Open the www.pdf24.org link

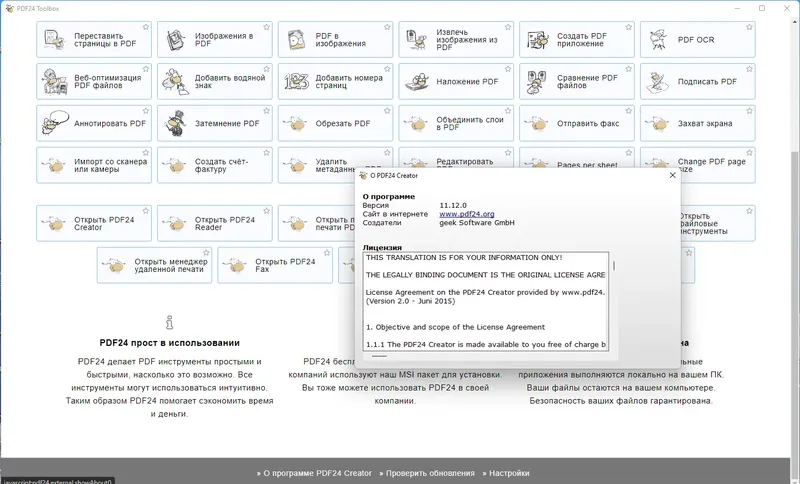pos(467,214)
